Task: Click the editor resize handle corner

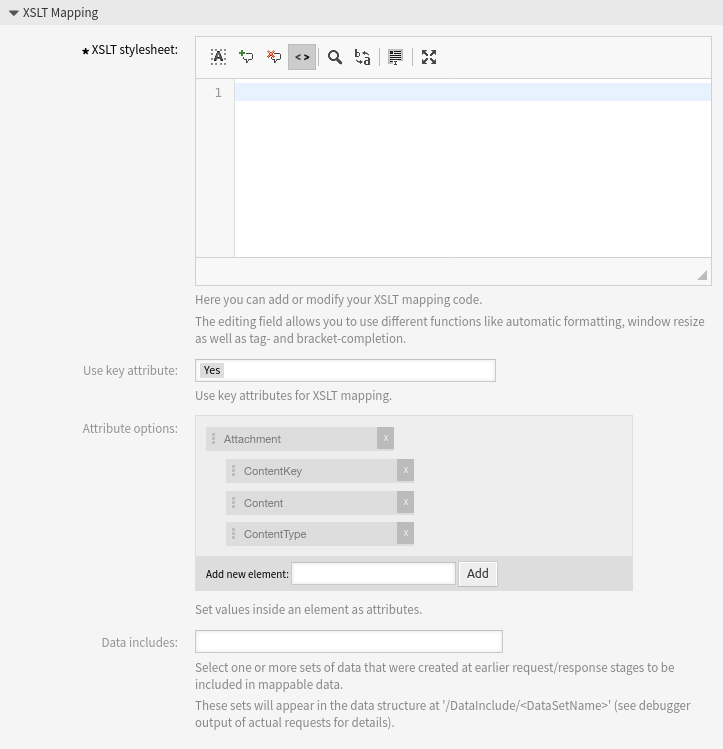Action: (702, 275)
